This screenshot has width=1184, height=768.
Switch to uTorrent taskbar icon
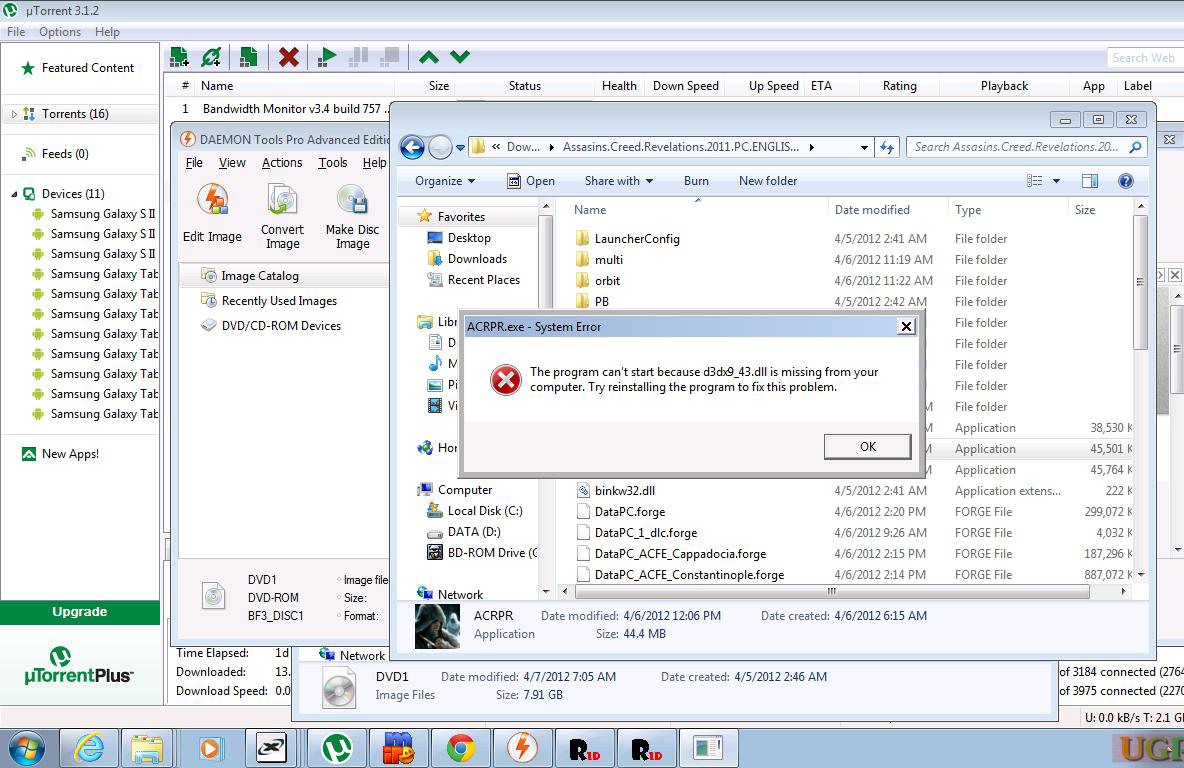pos(337,749)
